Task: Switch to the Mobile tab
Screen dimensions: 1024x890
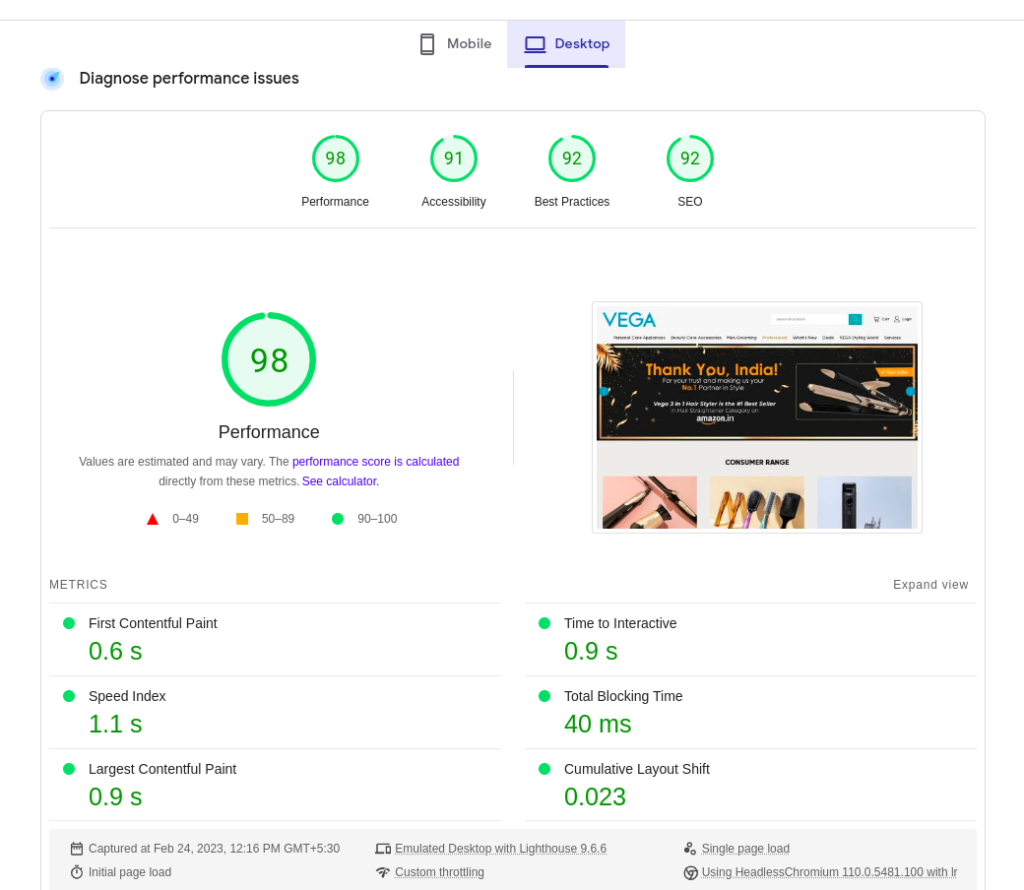Action: [x=455, y=43]
